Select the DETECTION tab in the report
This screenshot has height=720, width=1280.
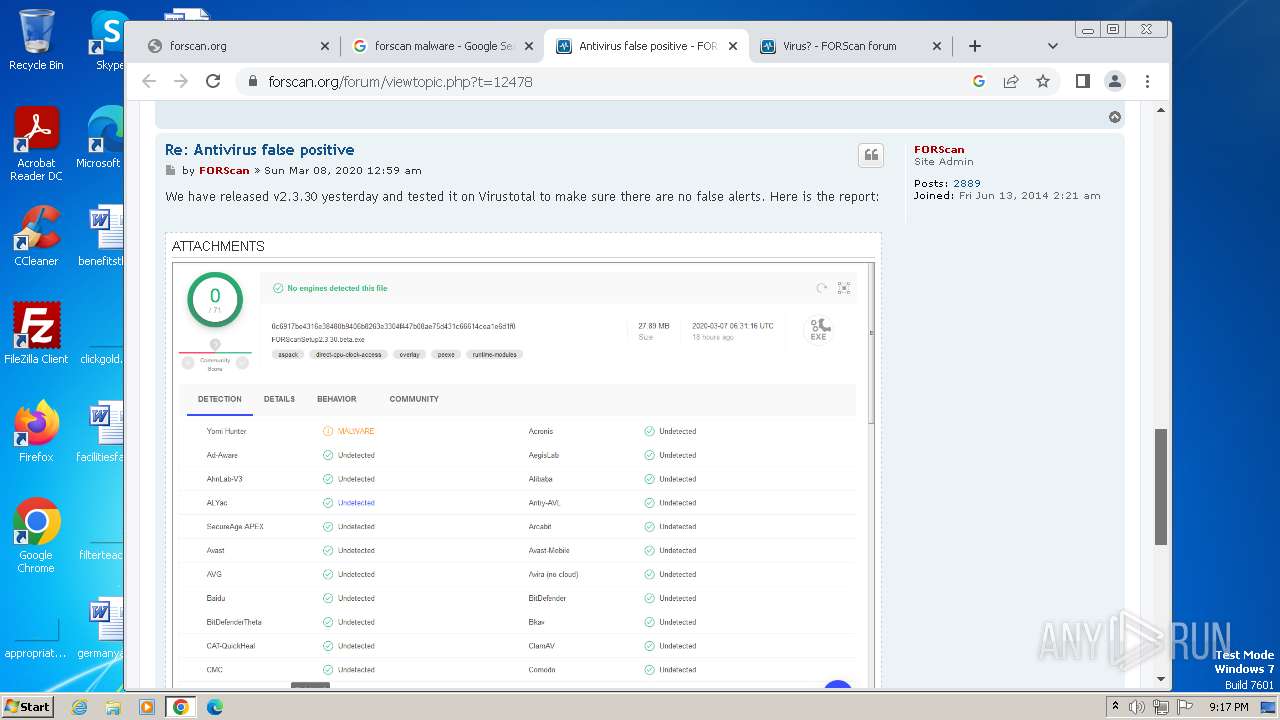[x=220, y=399]
